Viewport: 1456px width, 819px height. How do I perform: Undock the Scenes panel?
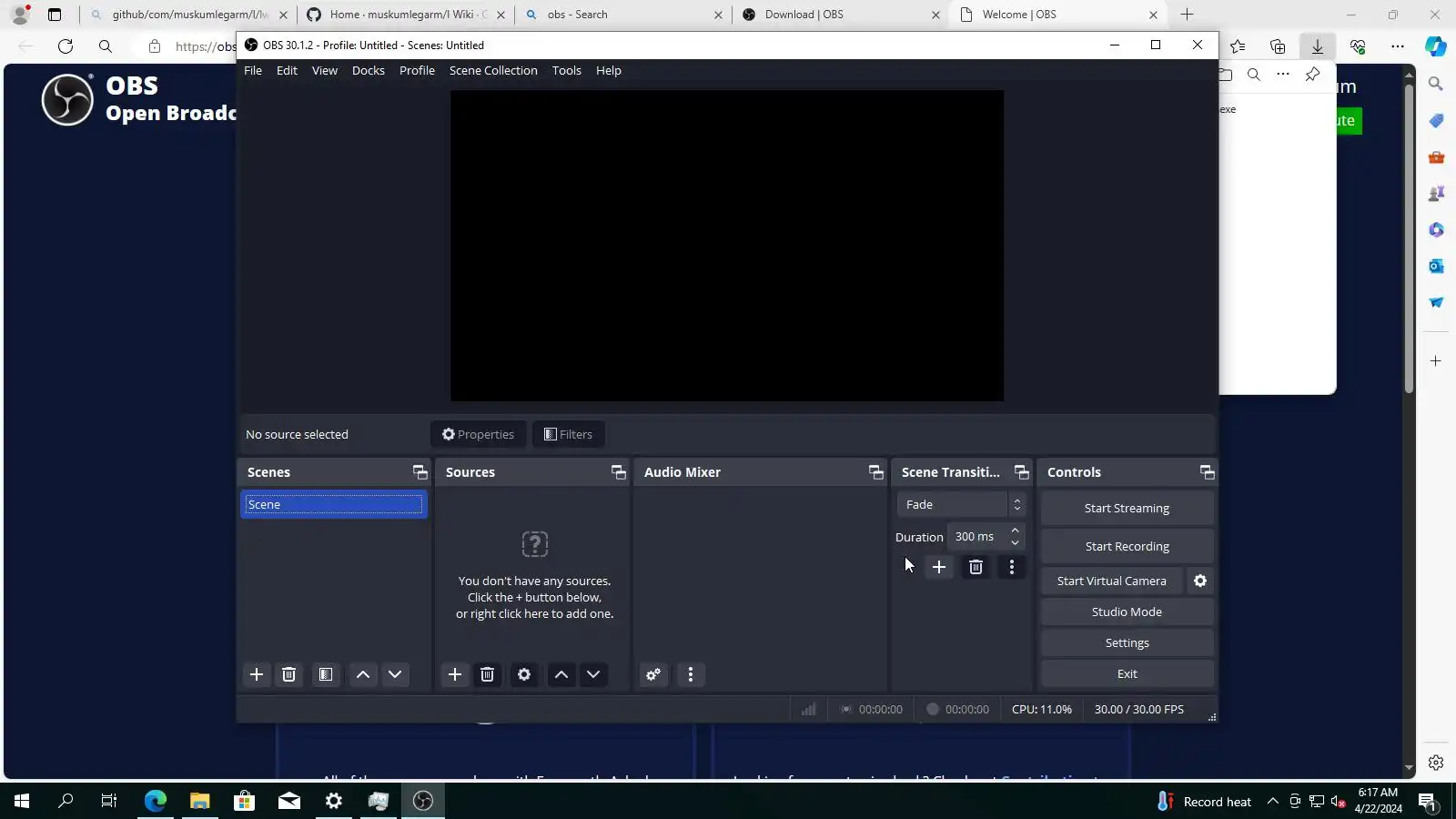pos(420,472)
